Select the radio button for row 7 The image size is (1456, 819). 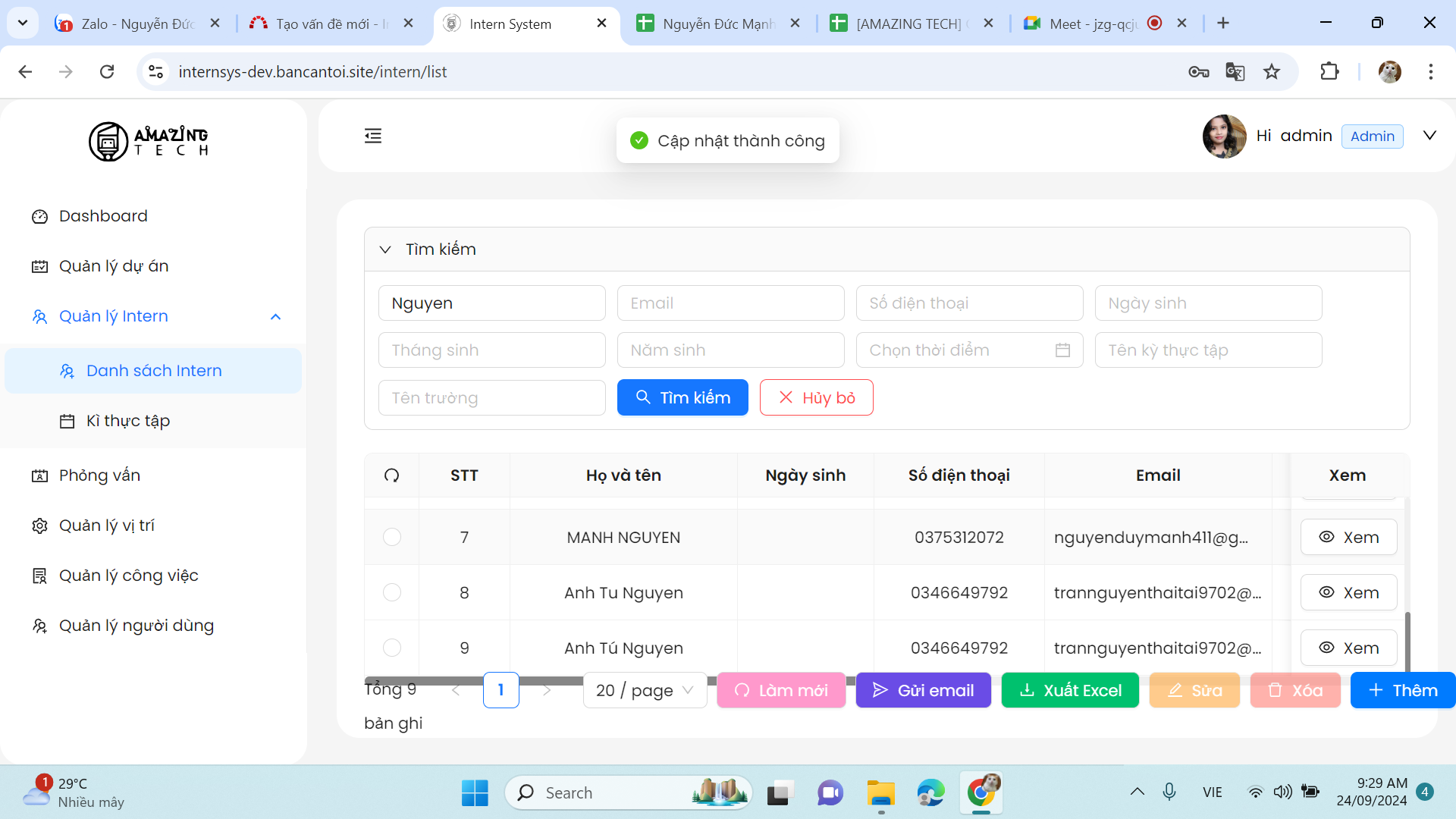coord(391,537)
